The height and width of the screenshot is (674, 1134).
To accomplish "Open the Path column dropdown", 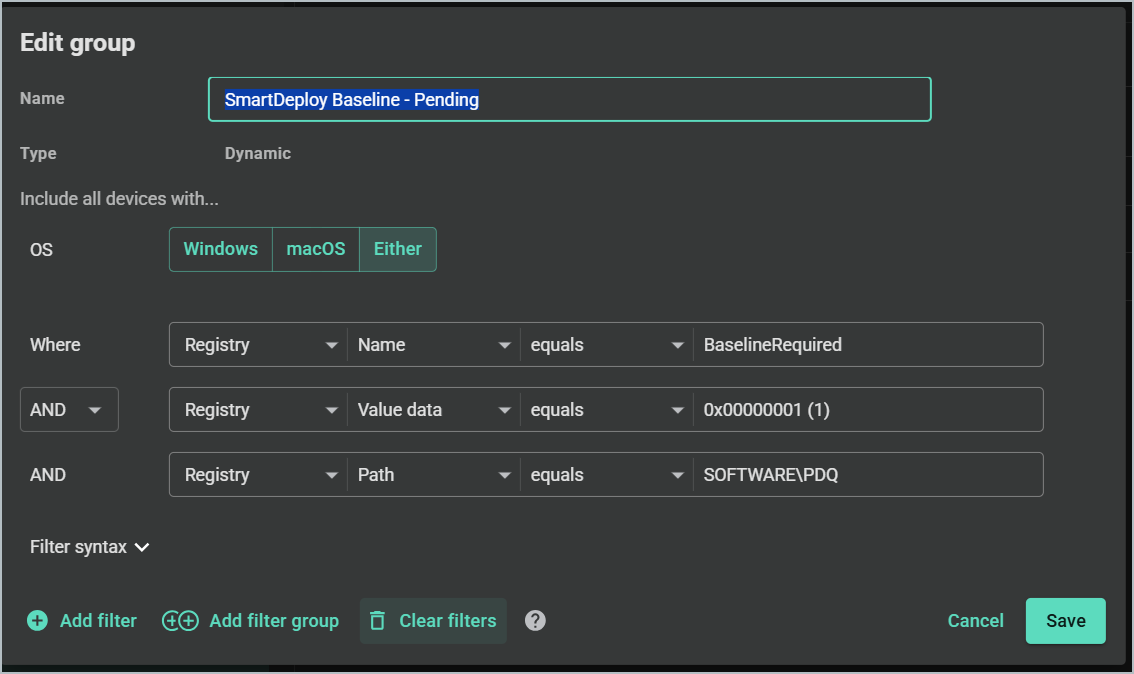I will 434,475.
